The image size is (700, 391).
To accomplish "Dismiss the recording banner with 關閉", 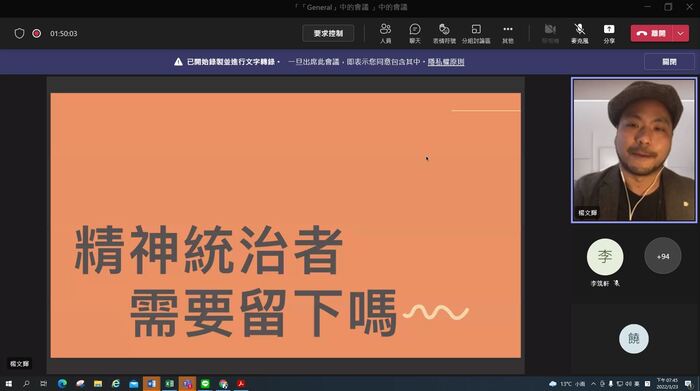I will (669, 62).
